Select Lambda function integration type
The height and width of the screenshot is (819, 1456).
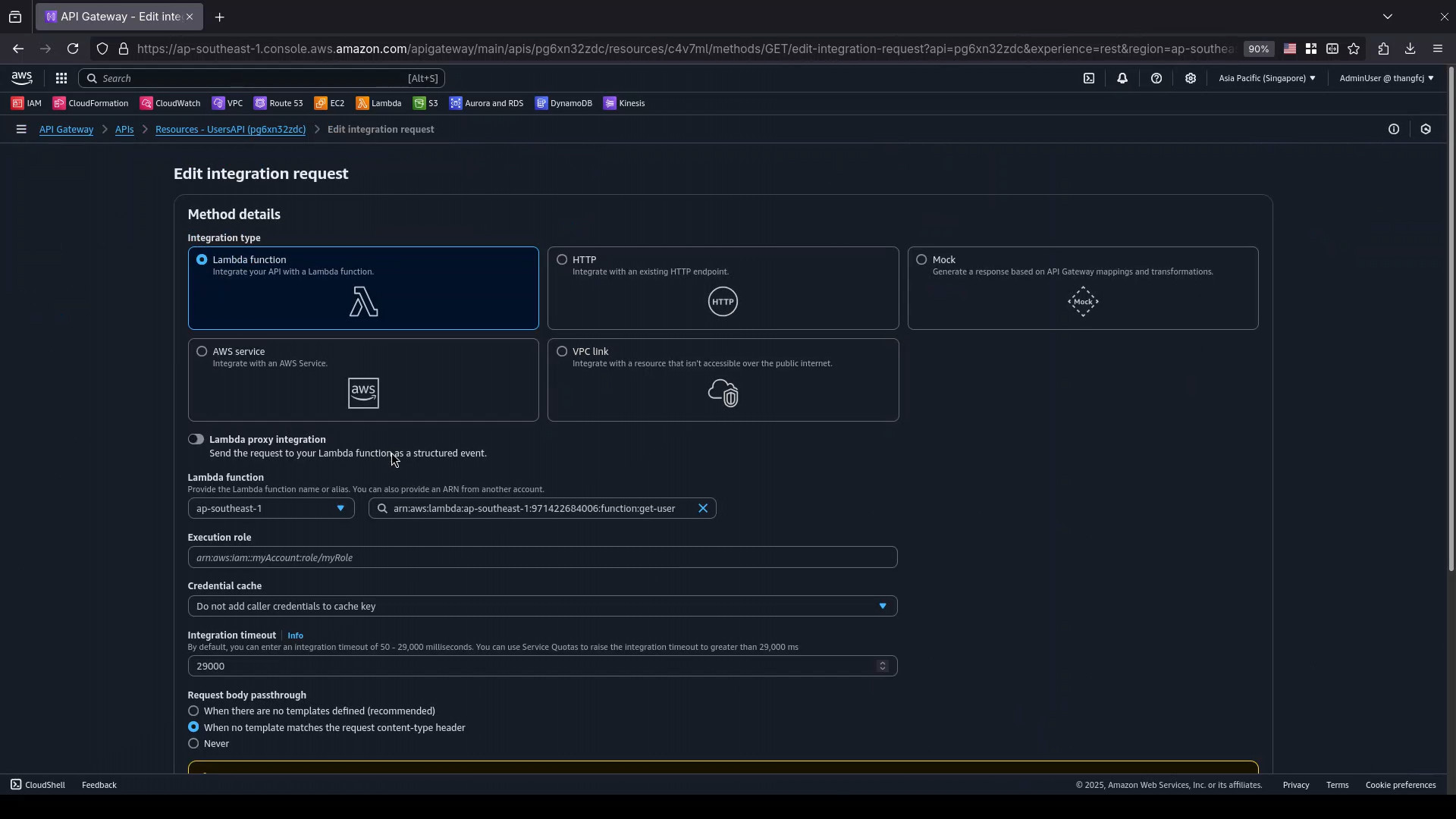pyautogui.click(x=363, y=288)
